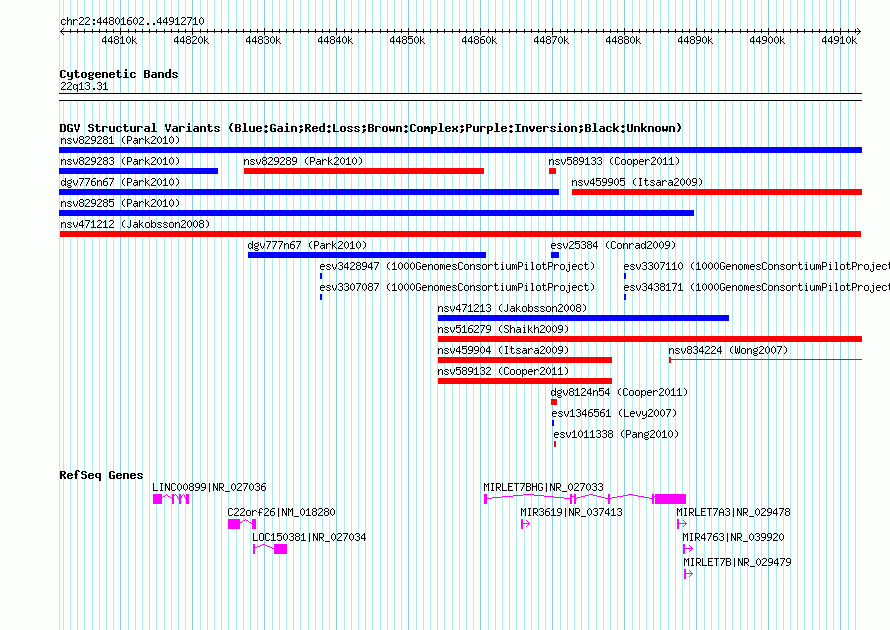The image size is (890, 630).
Task: Click the MIRLET7B arrow glyph
Action: (x=689, y=574)
